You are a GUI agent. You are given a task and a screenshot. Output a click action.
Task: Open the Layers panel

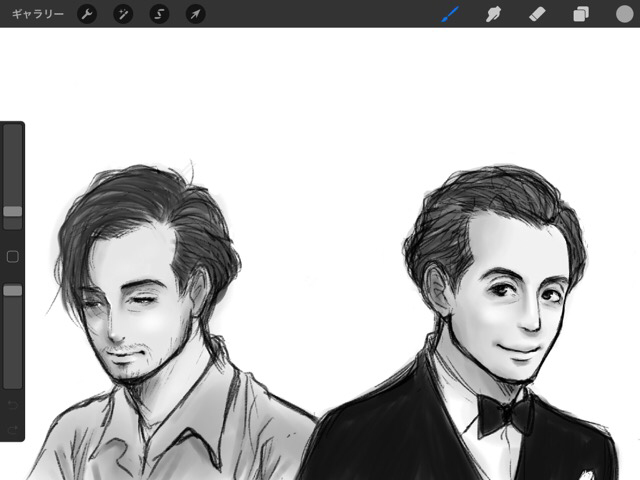(581, 14)
